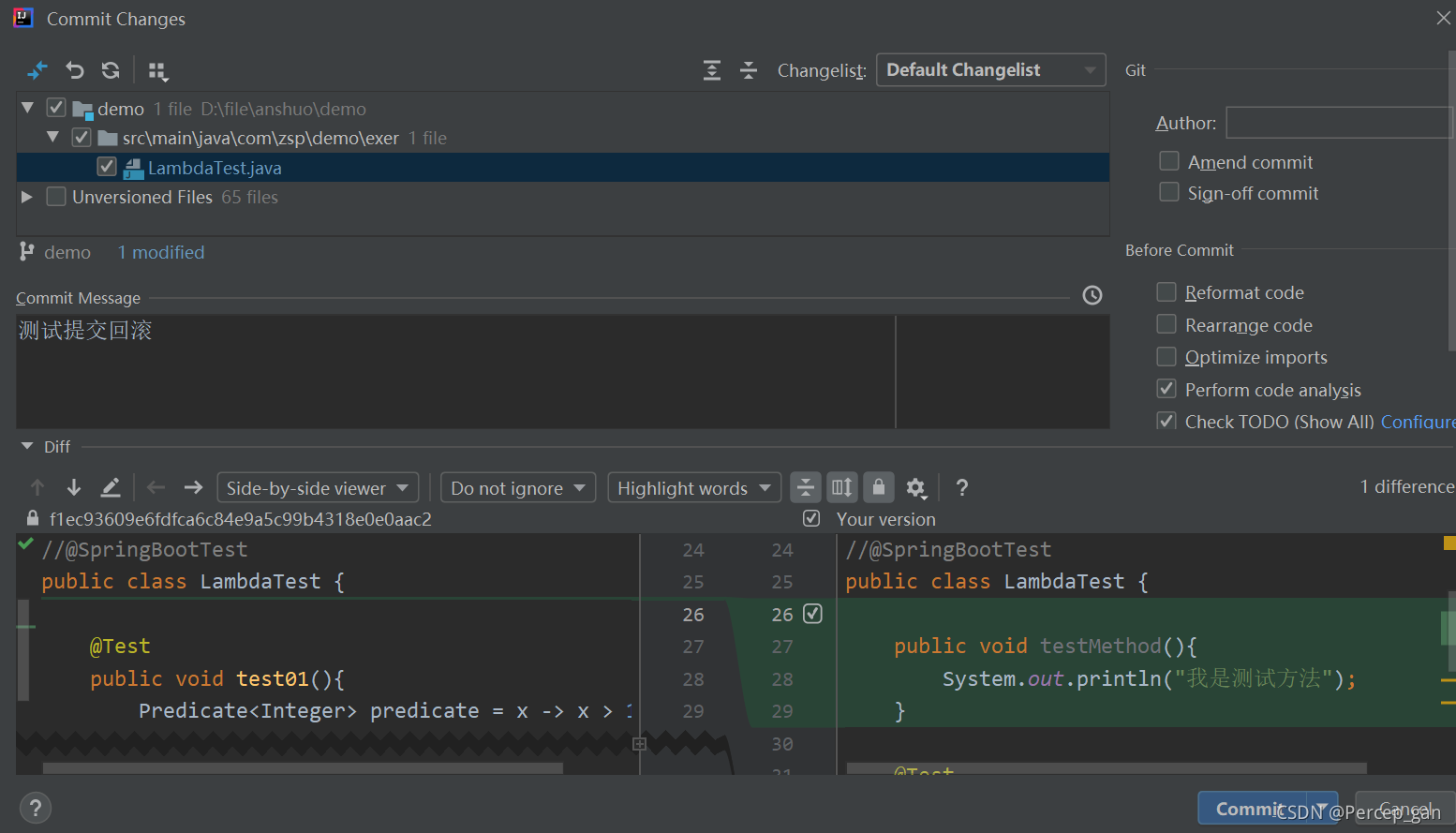Collapse the Diff section
This screenshot has width=1456, height=833.
(x=27, y=446)
